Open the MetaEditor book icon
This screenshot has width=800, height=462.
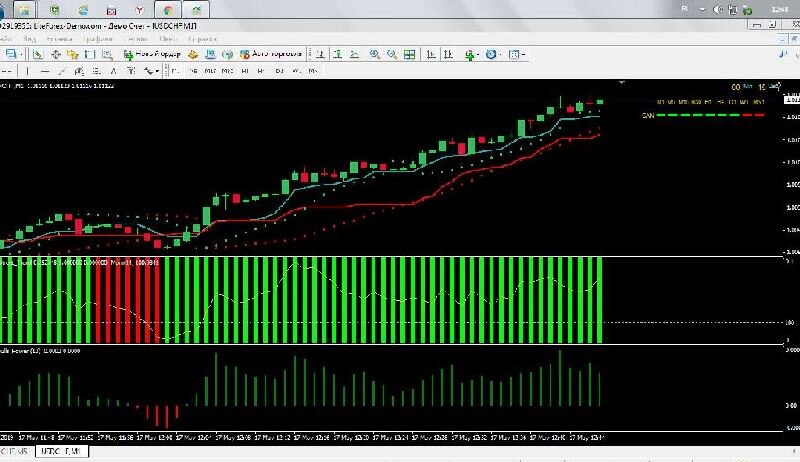coord(193,54)
